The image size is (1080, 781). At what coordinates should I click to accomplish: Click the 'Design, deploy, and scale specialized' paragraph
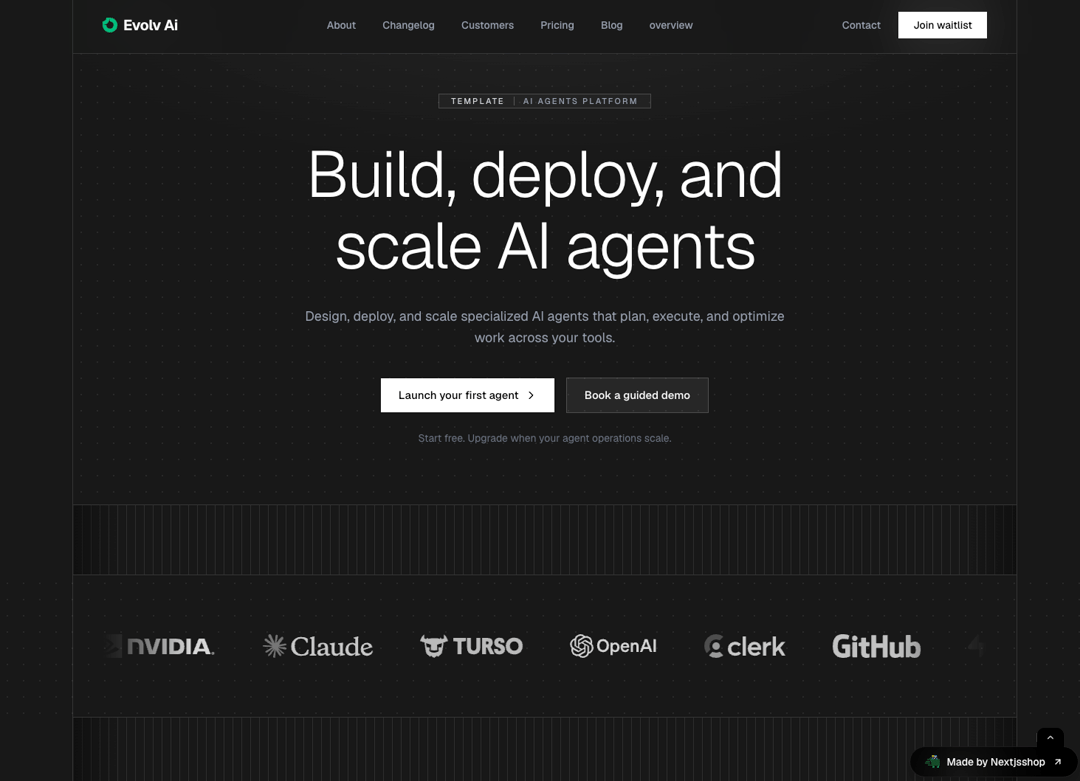pos(545,326)
